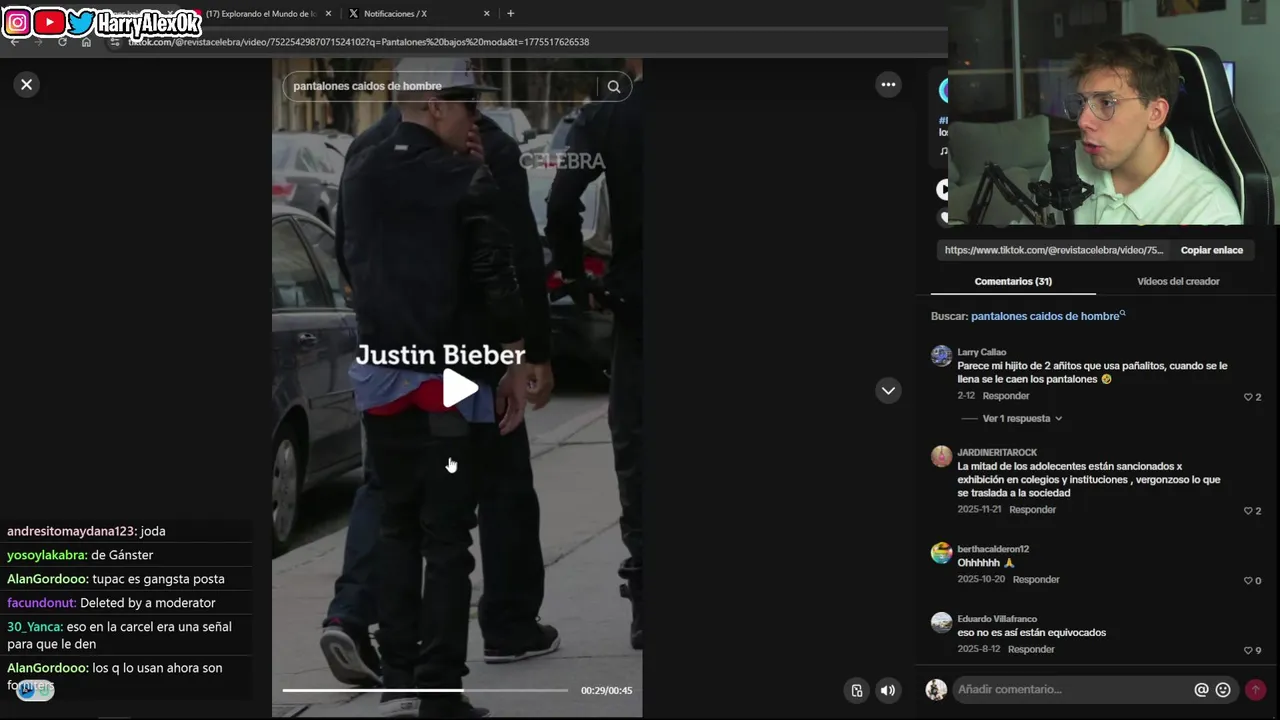Reply to berthacalderon12's comment
The height and width of the screenshot is (720, 1280).
[1036, 580]
